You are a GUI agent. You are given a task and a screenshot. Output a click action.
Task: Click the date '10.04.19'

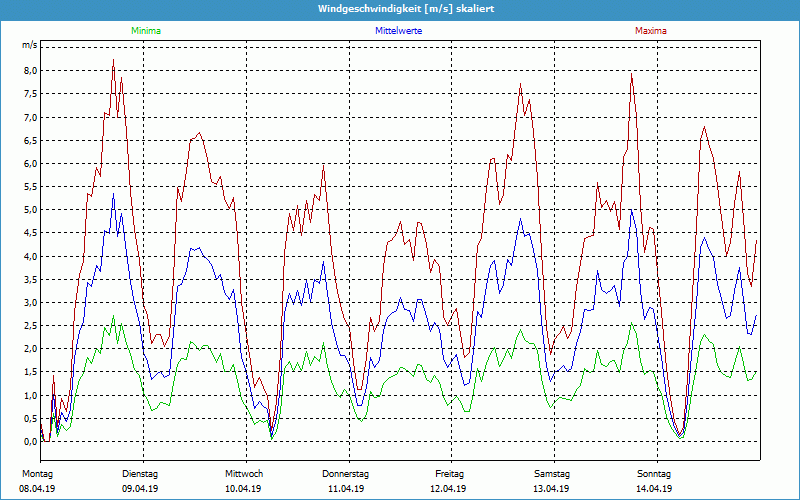click(243, 489)
